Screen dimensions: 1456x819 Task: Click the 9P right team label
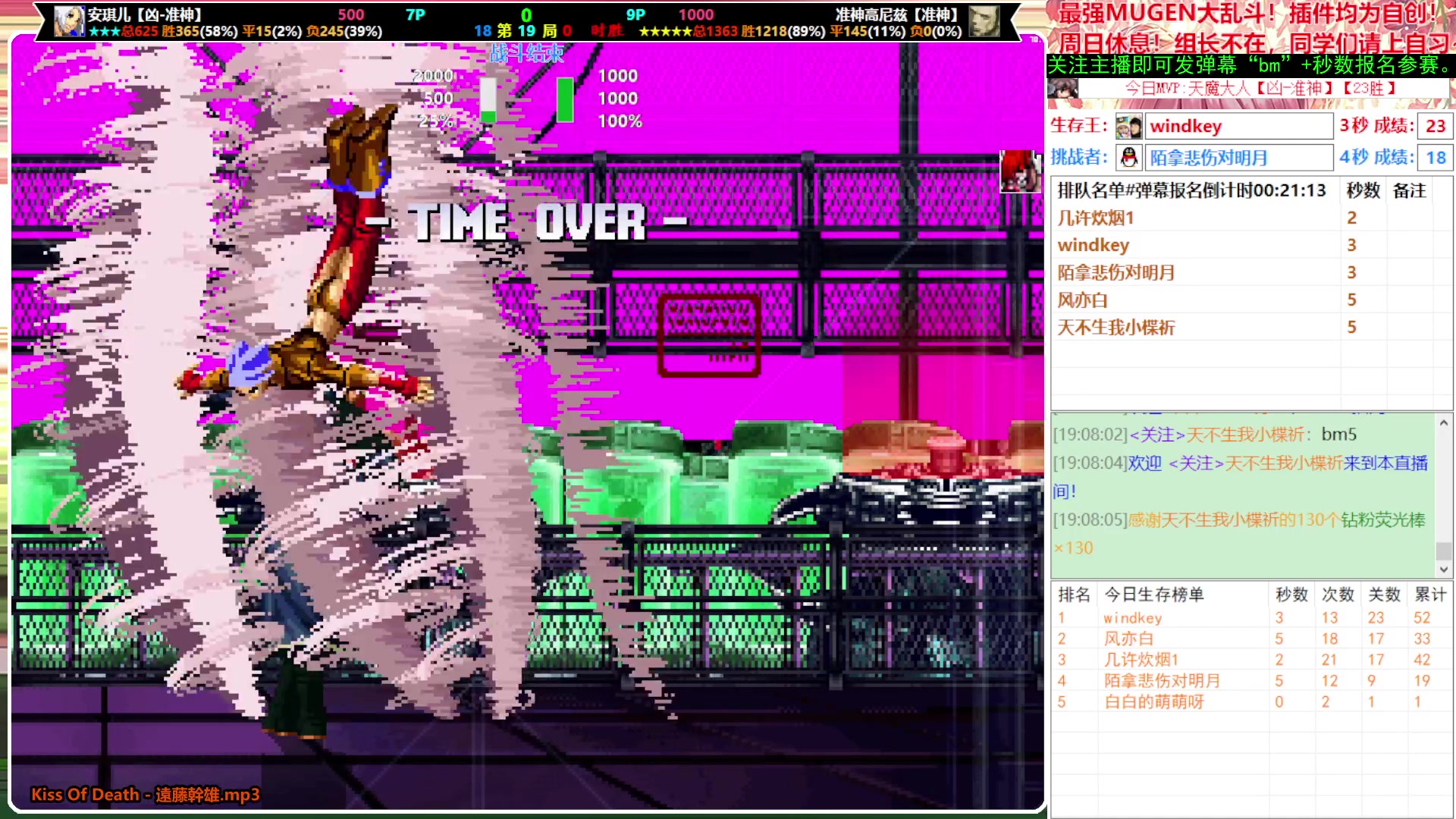(x=635, y=14)
